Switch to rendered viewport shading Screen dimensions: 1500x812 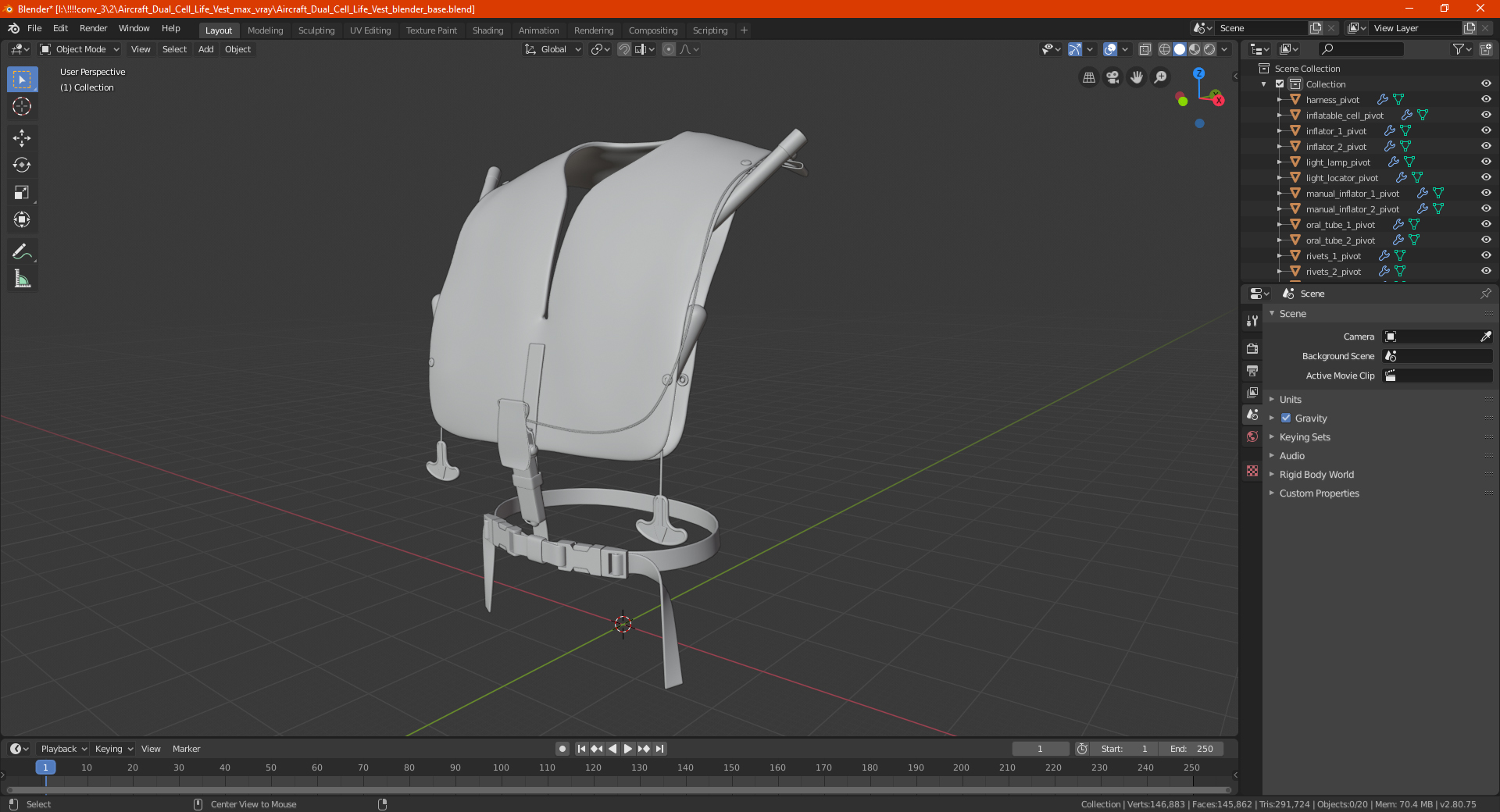[1209, 49]
